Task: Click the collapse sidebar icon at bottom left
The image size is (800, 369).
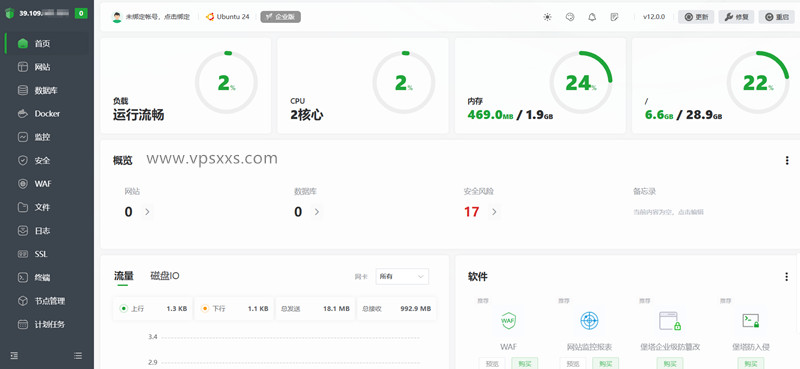Action: tap(15, 355)
